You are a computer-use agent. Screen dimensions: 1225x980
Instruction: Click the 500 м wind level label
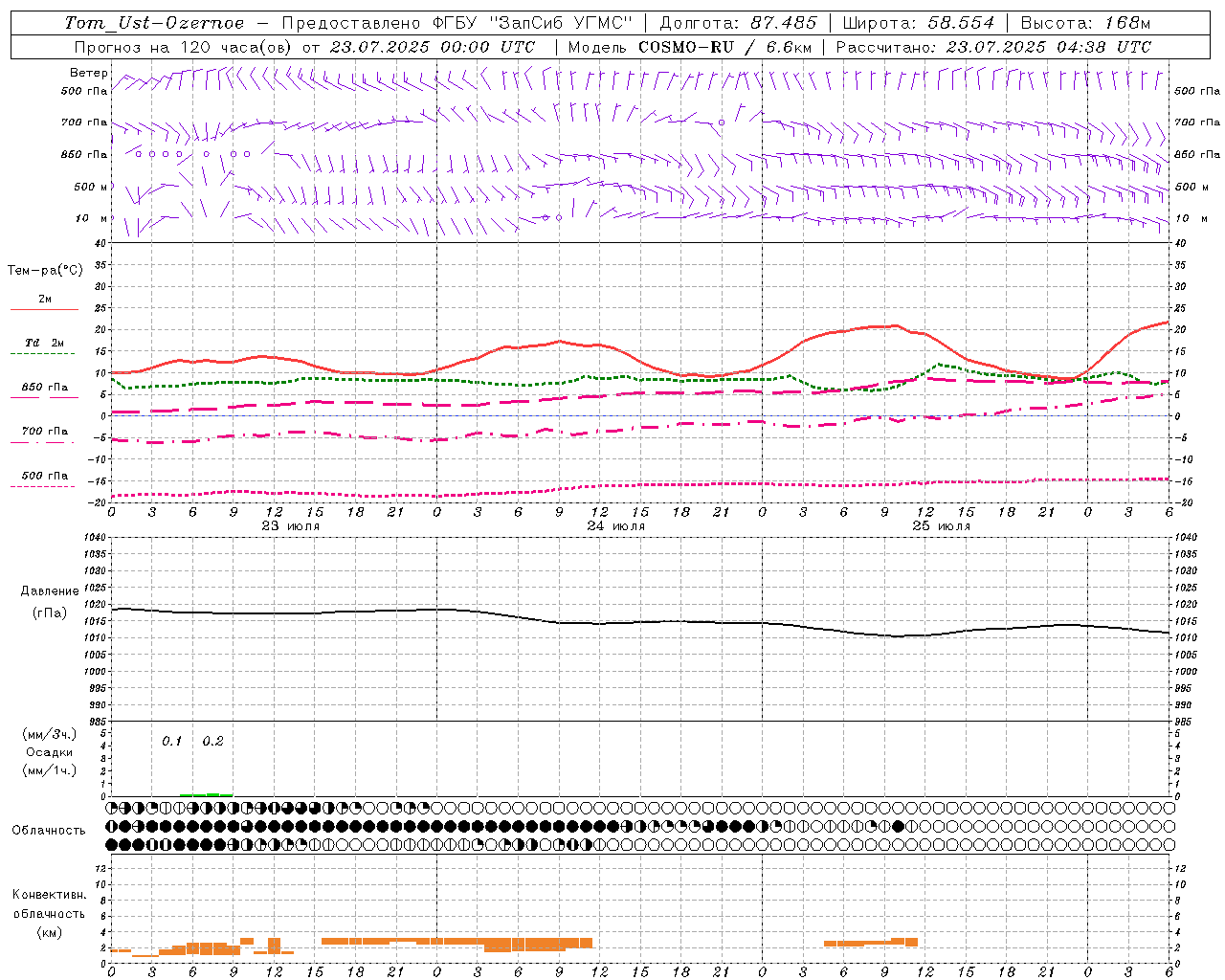click(x=91, y=188)
